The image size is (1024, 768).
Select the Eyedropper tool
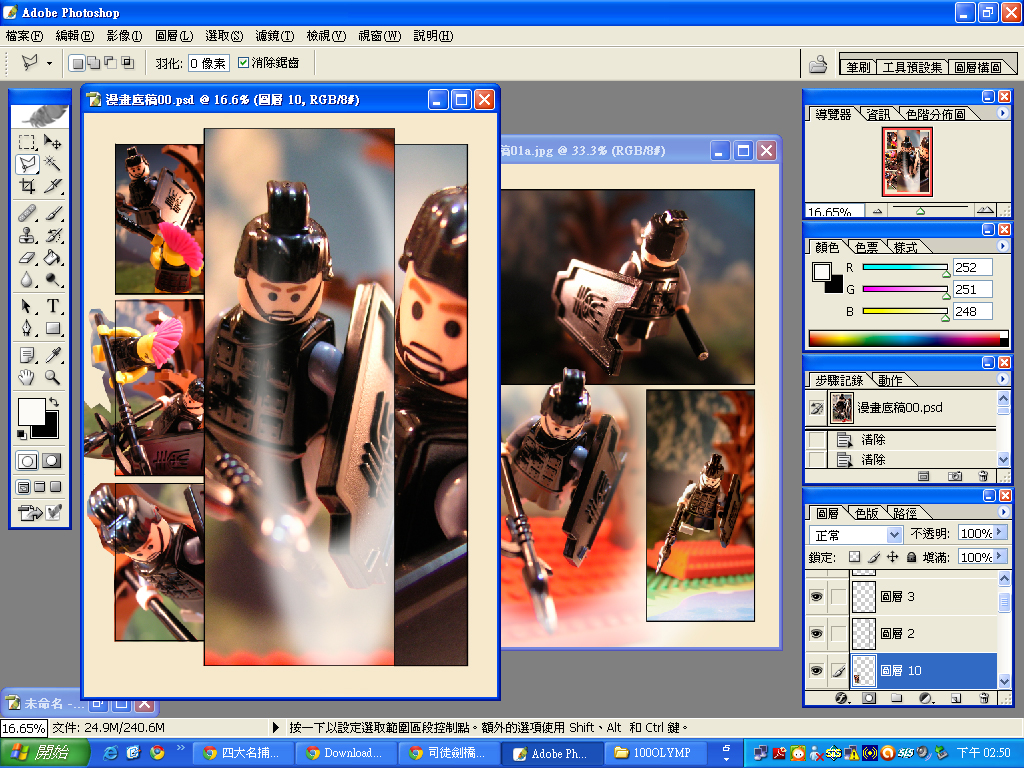(x=53, y=355)
